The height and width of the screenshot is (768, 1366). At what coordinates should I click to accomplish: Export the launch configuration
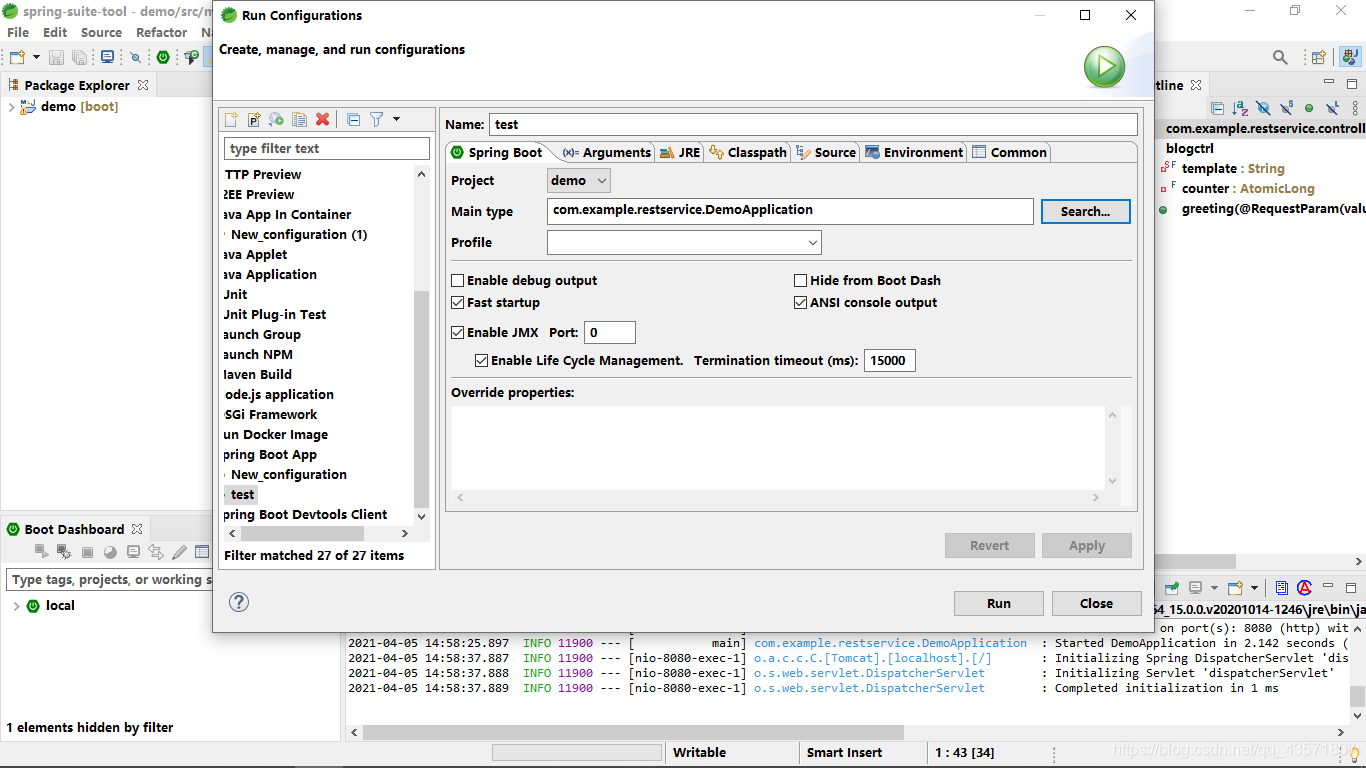coord(277,120)
